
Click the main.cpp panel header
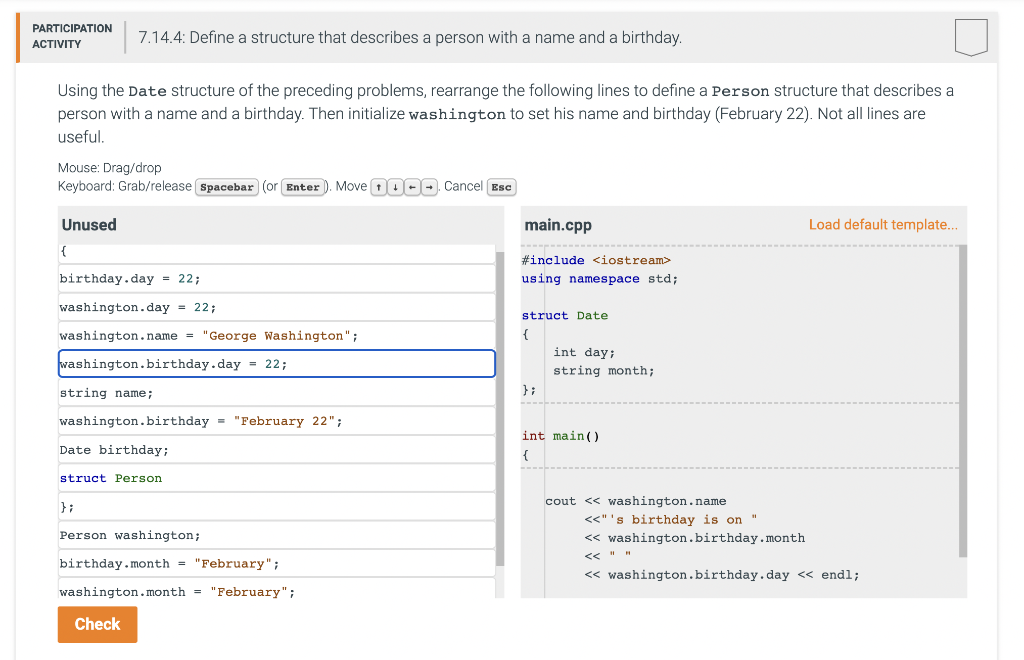(x=558, y=225)
